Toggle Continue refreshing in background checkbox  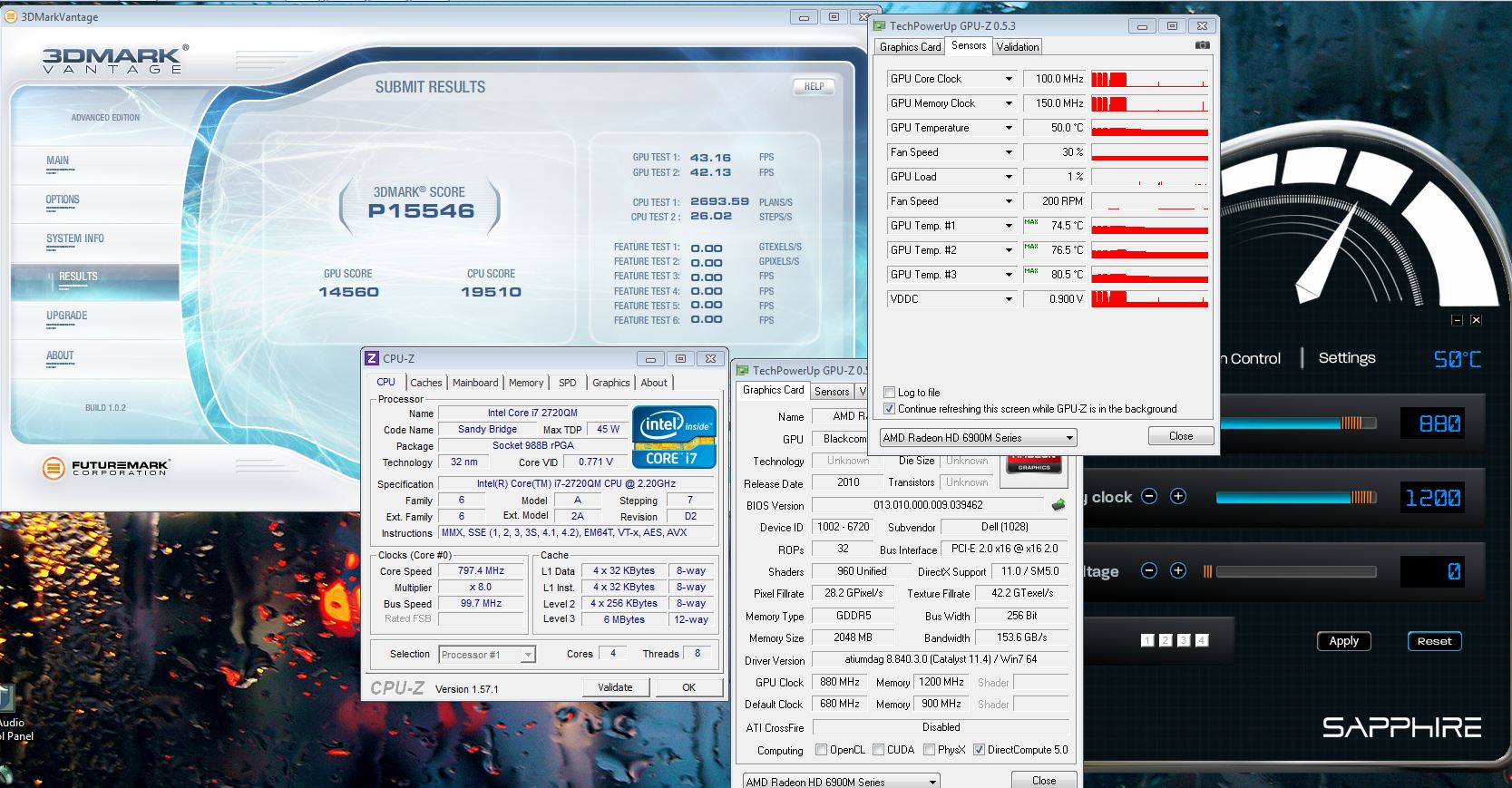coord(890,409)
